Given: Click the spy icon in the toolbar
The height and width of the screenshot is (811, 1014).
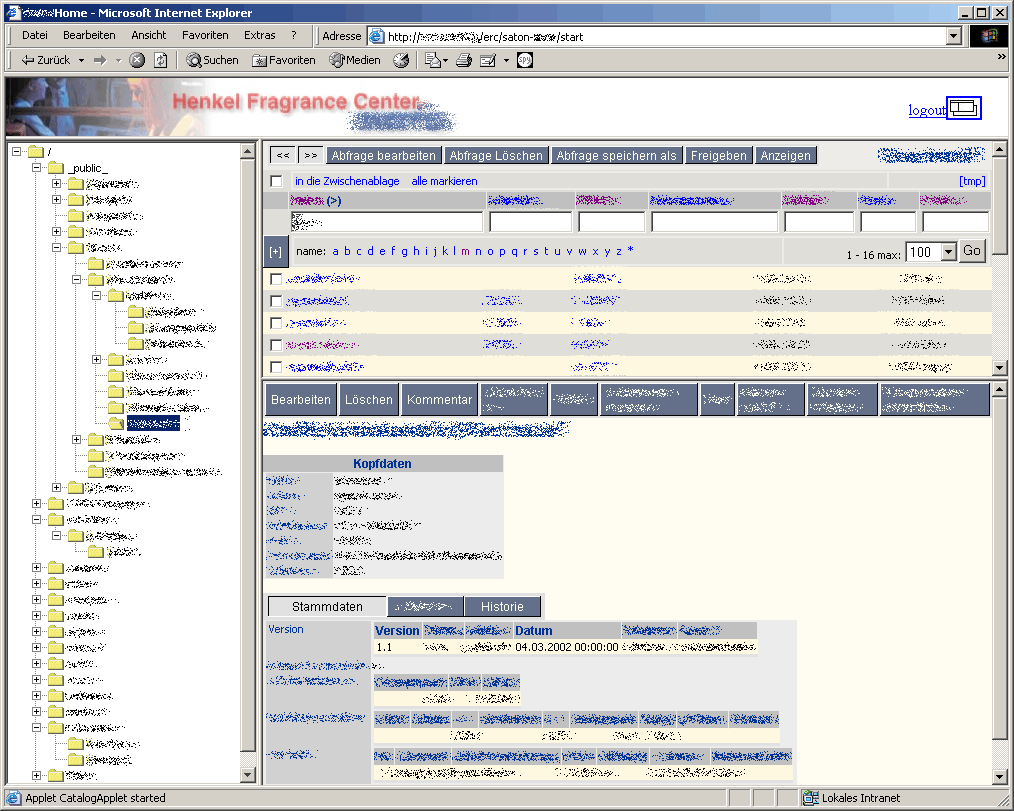Looking at the screenshot, I should coord(524,60).
